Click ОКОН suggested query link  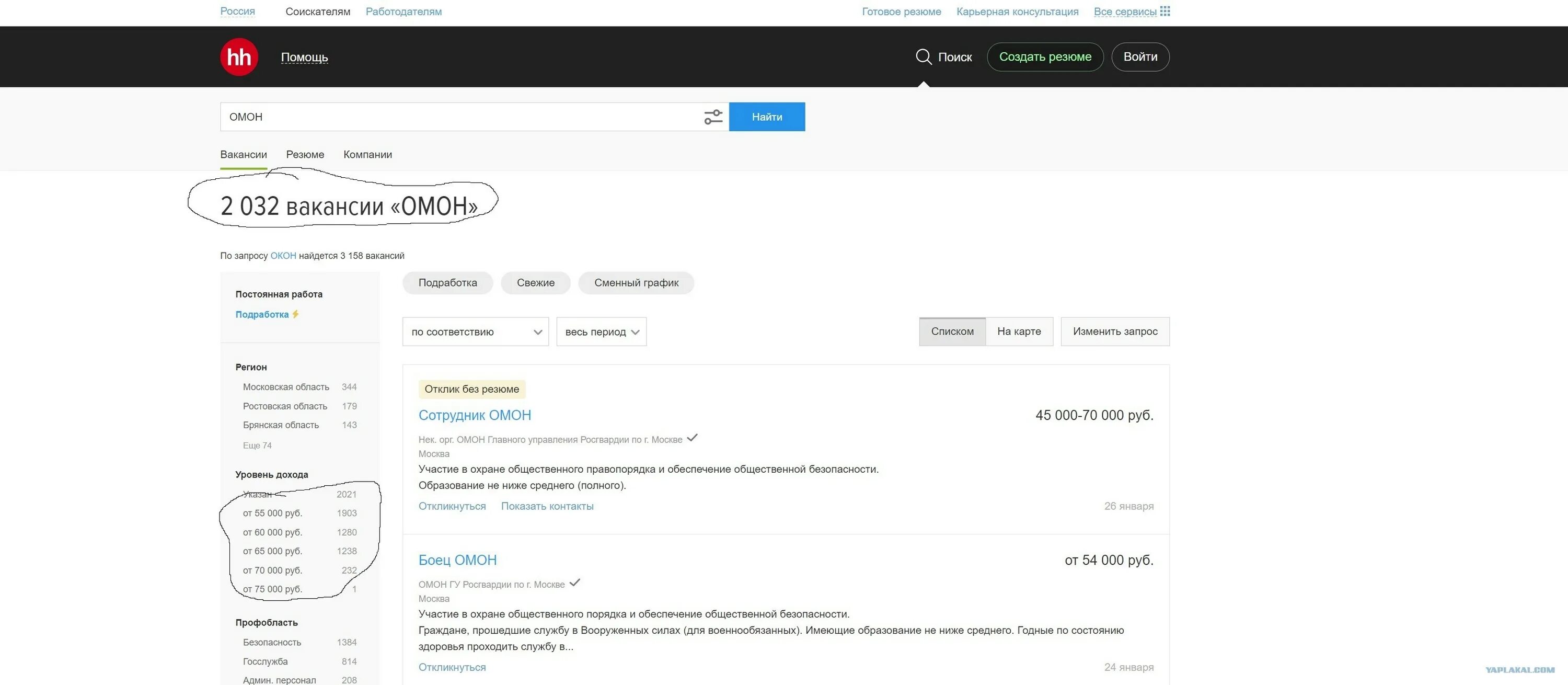pos(283,256)
